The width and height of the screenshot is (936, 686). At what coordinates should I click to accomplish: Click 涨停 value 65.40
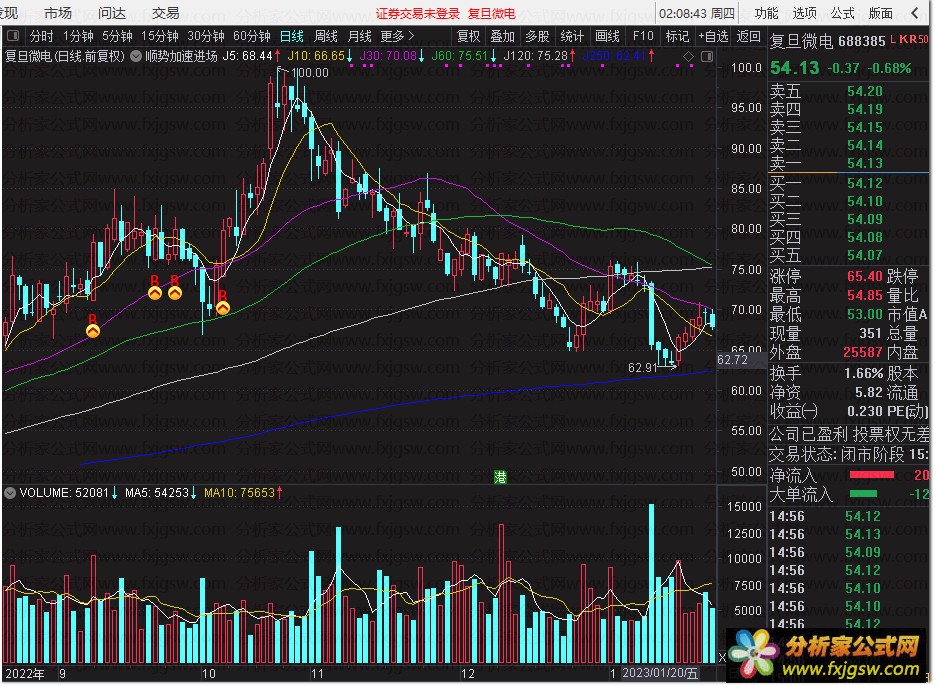(865, 276)
